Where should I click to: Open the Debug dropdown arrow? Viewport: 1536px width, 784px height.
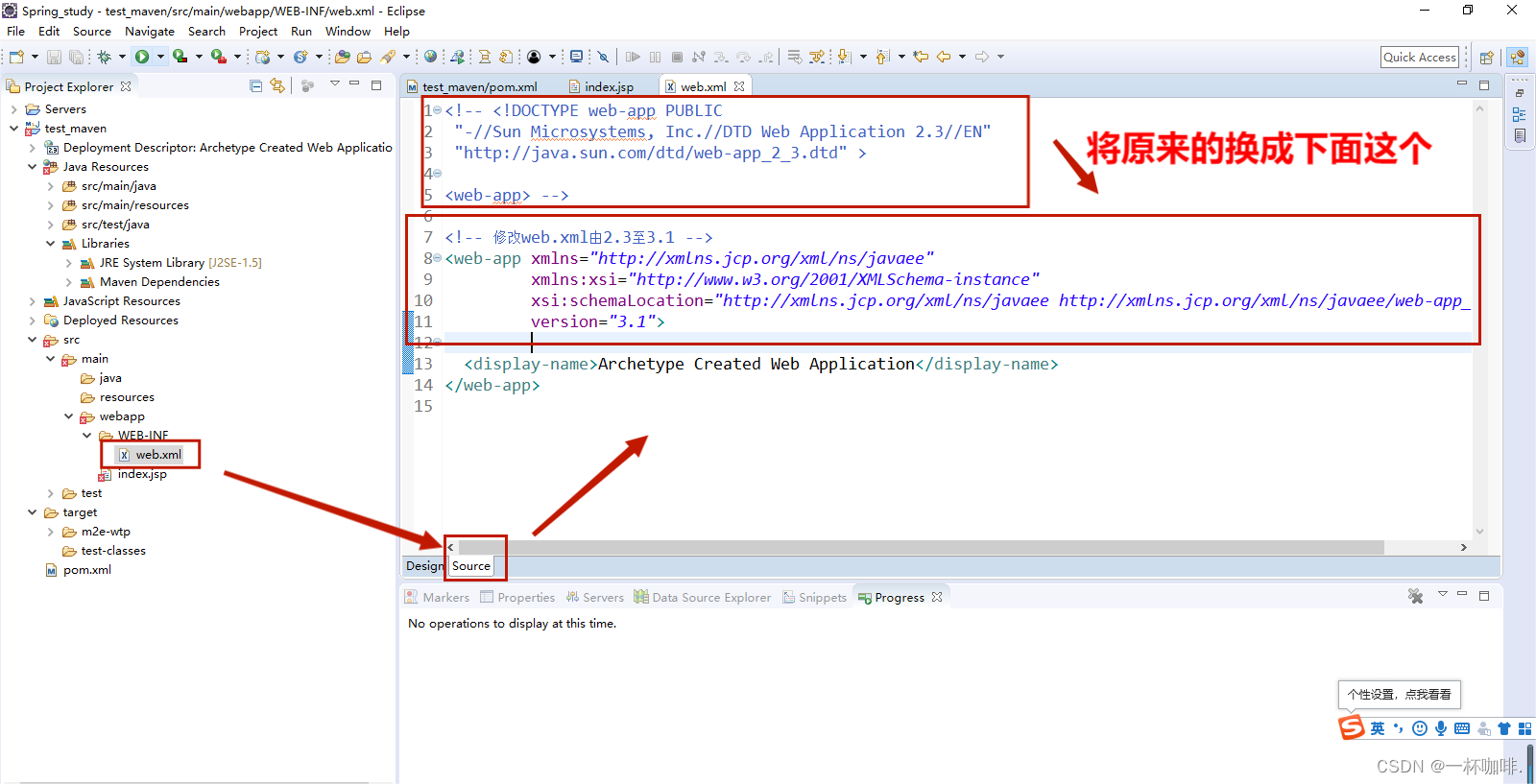pyautogui.click(x=122, y=57)
